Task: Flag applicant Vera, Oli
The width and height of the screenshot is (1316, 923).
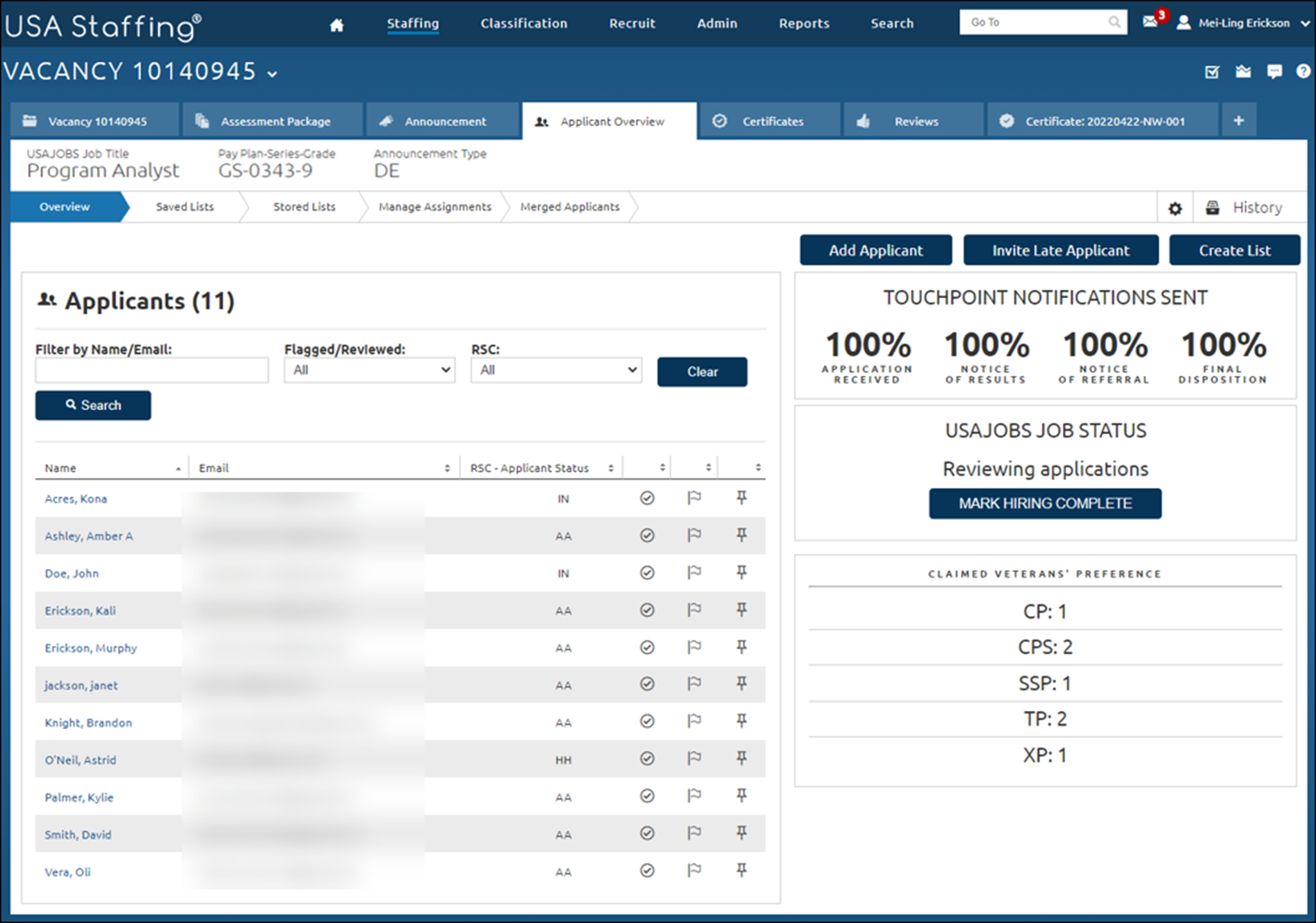Action: point(694,870)
